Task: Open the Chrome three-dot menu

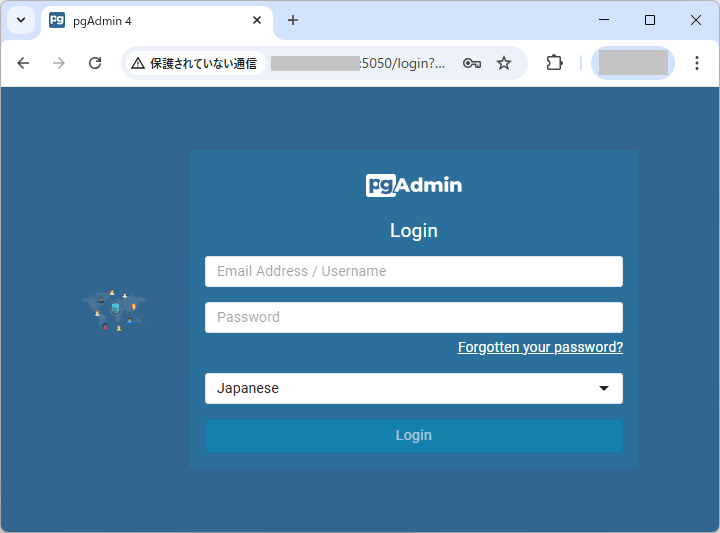Action: tap(697, 63)
